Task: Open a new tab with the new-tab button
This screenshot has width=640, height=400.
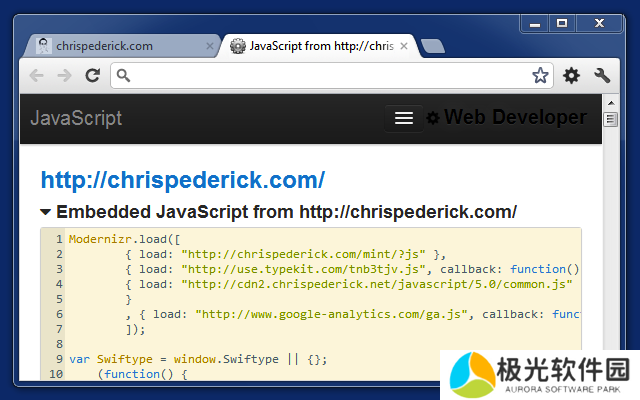Action: tap(432, 46)
